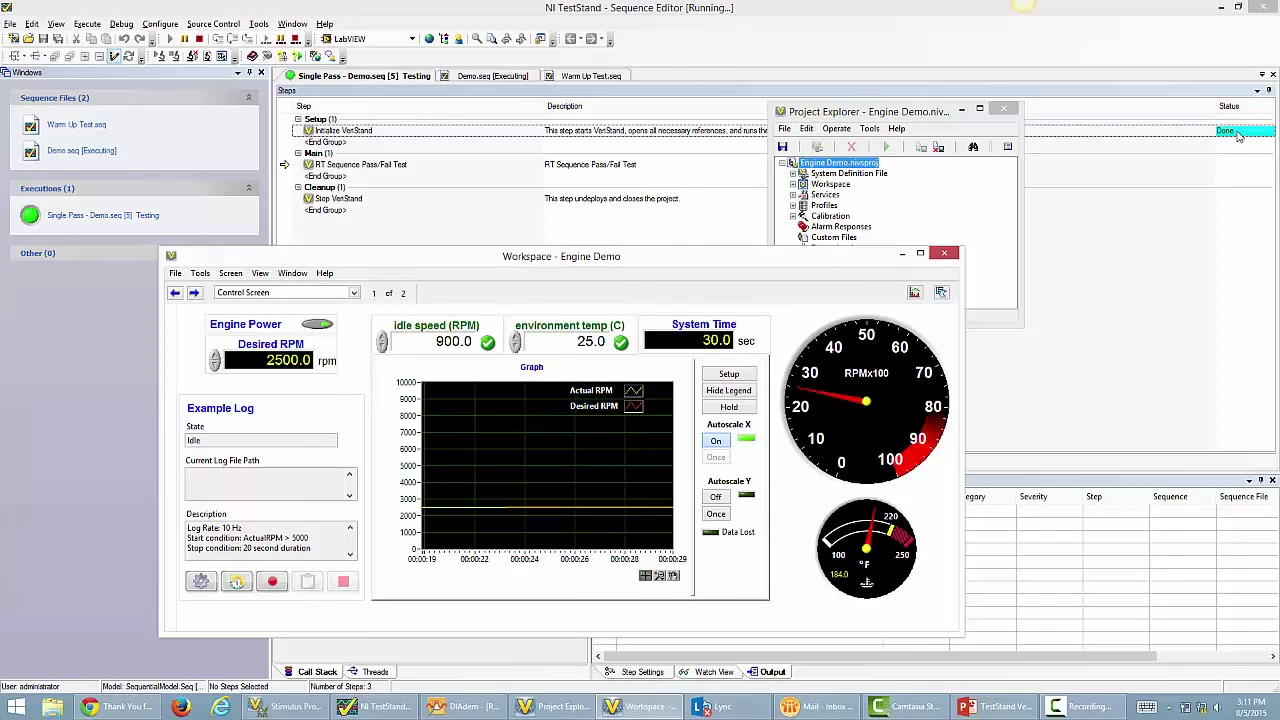This screenshot has width=1280, height=720.
Task: Go to previous workspace screen with left arrow
Action: [175, 293]
